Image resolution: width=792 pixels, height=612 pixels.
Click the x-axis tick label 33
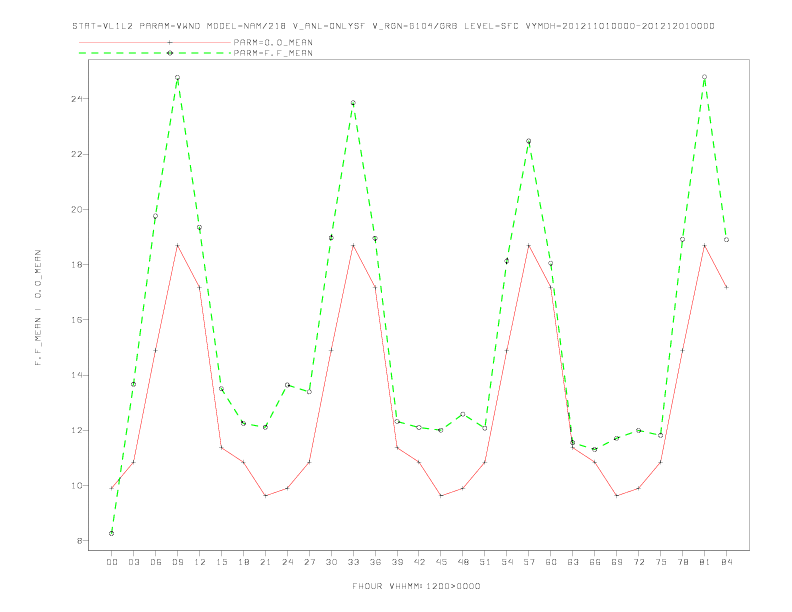pyautogui.click(x=353, y=562)
